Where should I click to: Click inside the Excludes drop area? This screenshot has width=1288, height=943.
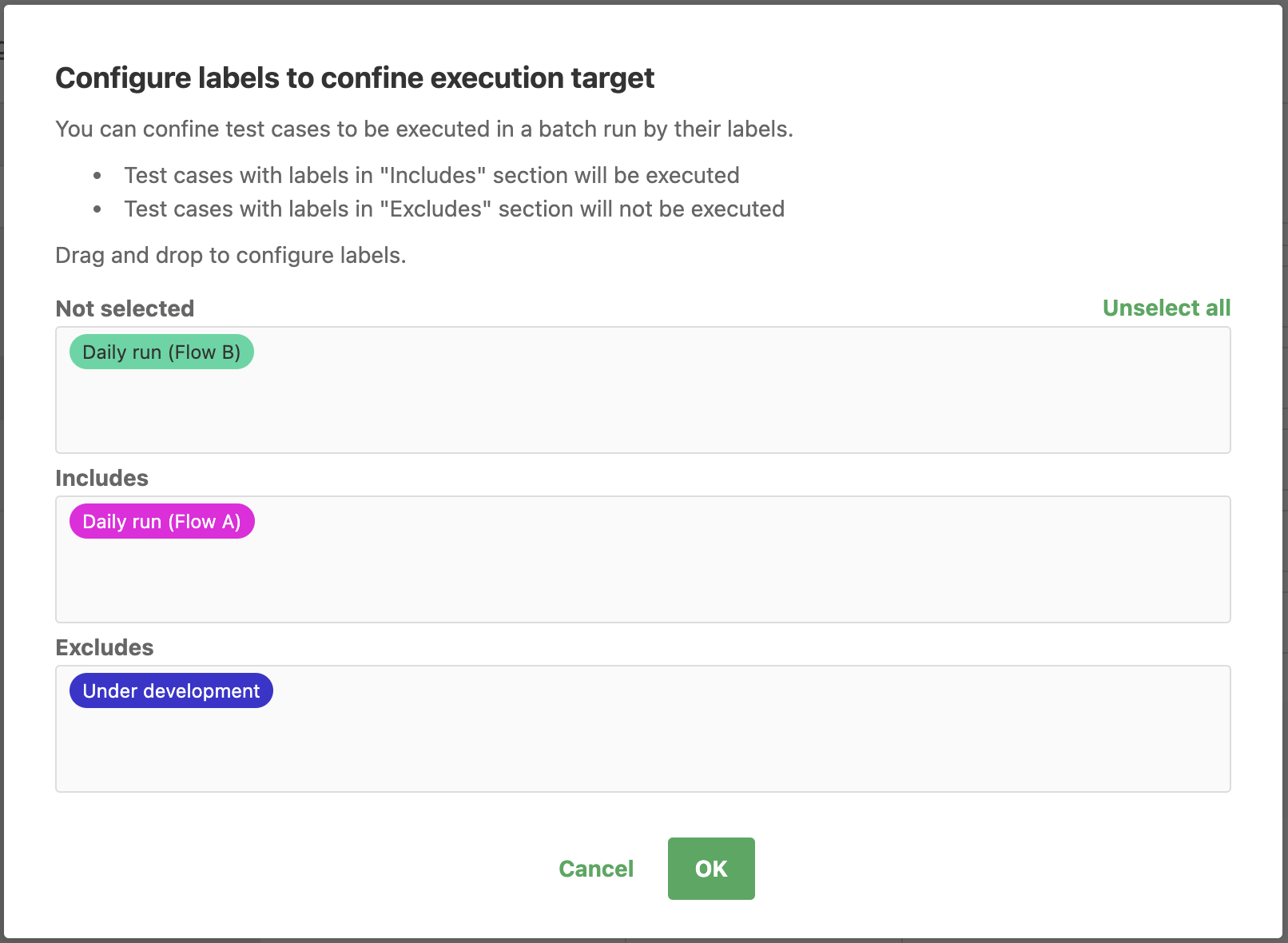point(642,729)
